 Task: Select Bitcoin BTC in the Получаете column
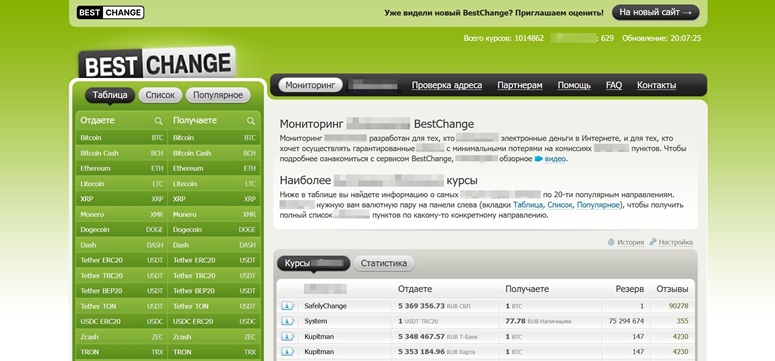tap(214, 138)
